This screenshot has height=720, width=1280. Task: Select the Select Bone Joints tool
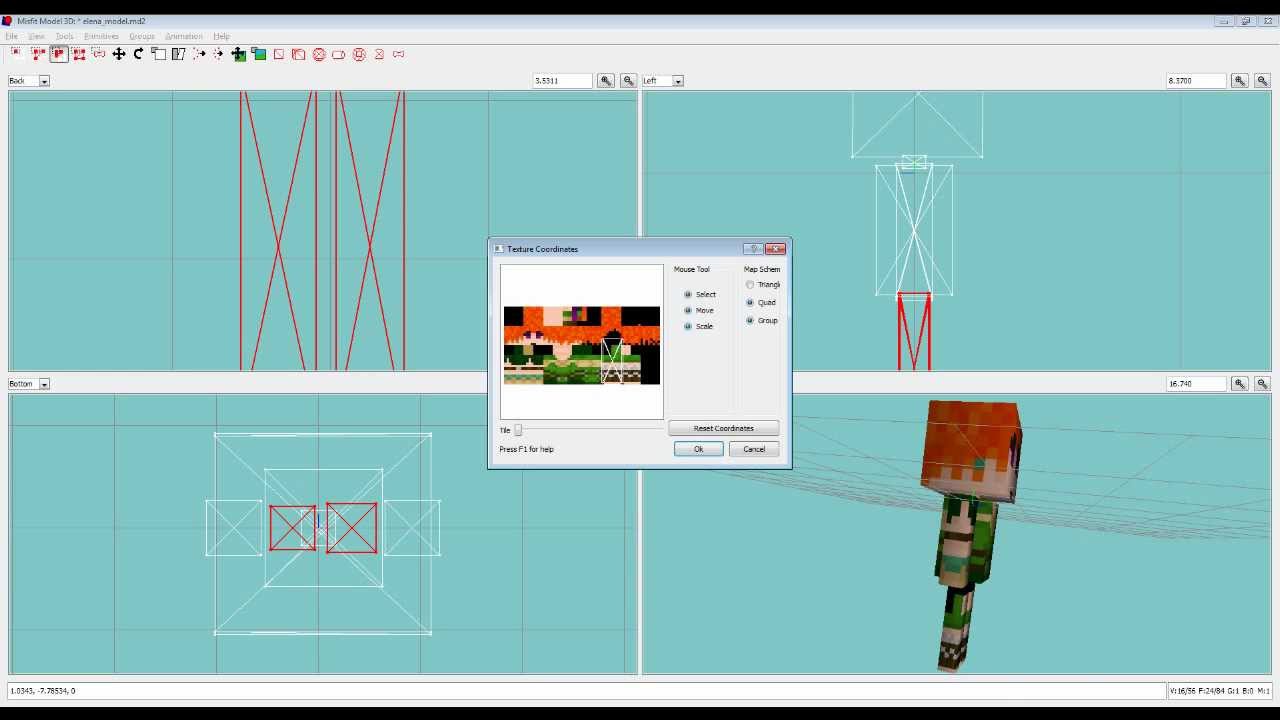[98, 54]
